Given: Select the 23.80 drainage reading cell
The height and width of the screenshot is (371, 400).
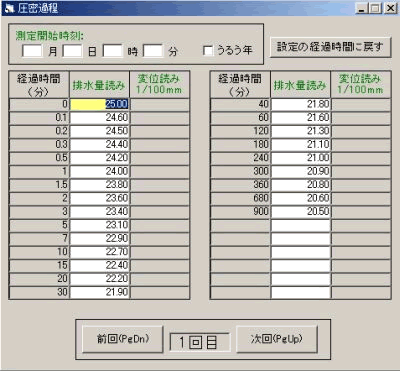Looking at the screenshot, I should click(x=99, y=185).
